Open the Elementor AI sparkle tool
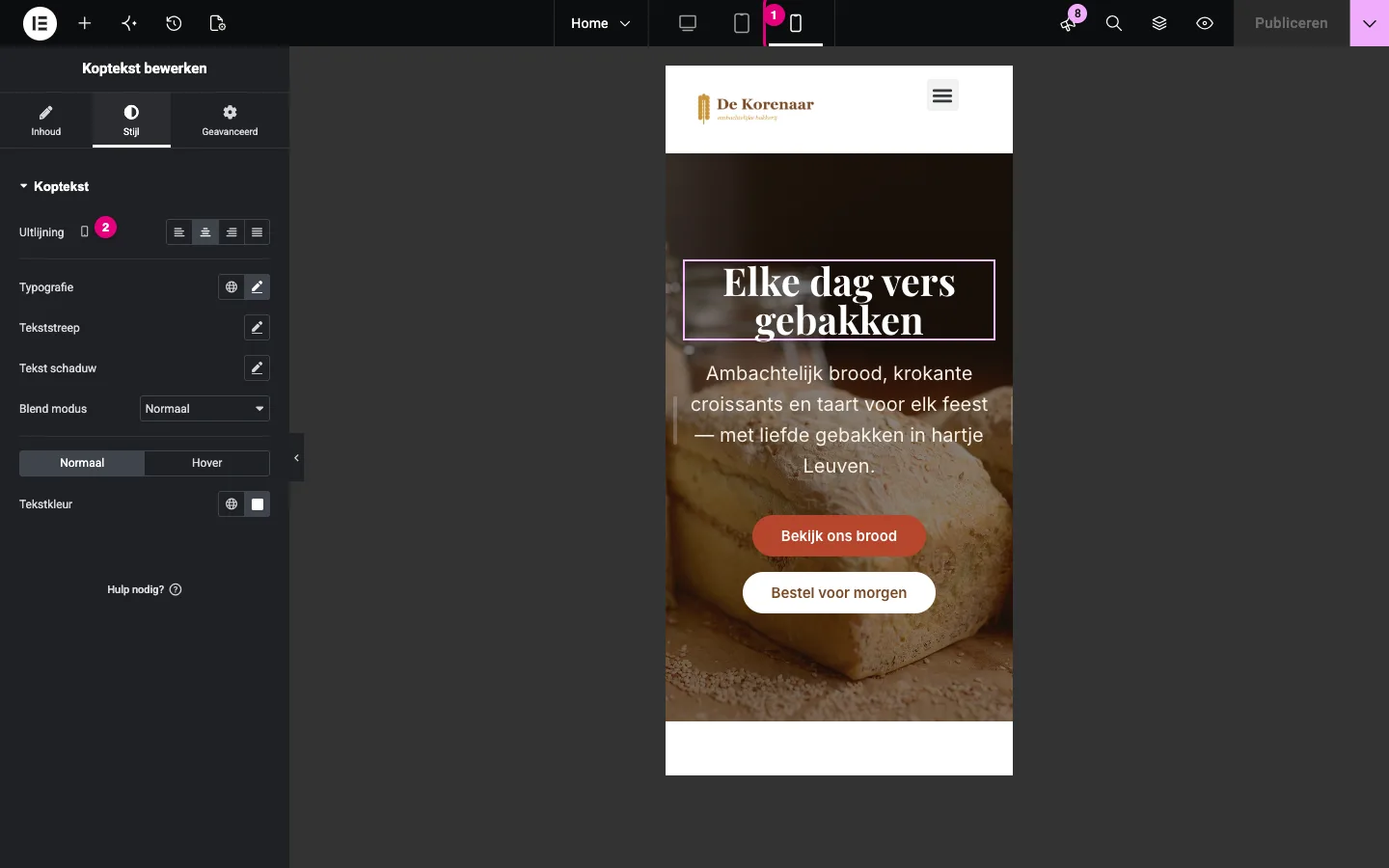The width and height of the screenshot is (1389, 868). coord(129,23)
